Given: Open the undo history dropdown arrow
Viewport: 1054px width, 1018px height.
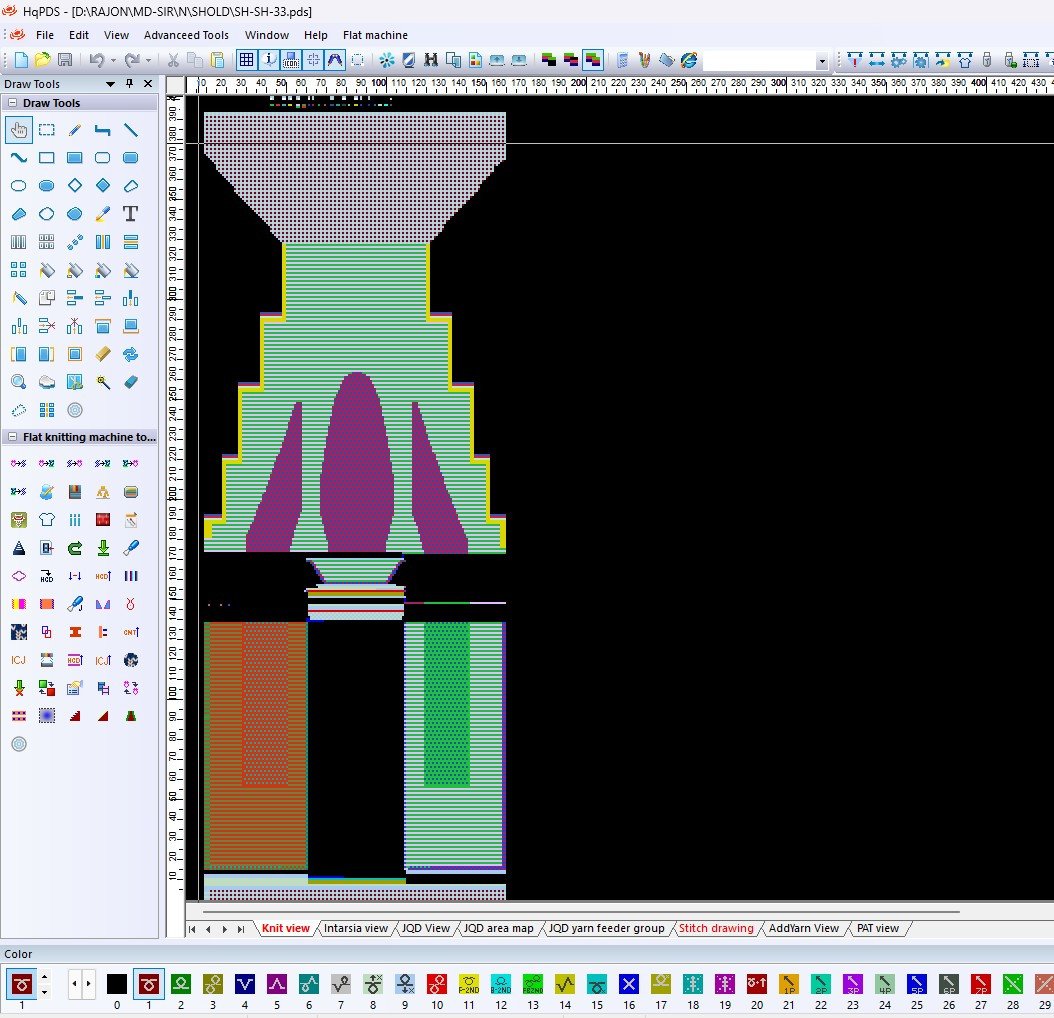Looking at the screenshot, I should click(113, 61).
